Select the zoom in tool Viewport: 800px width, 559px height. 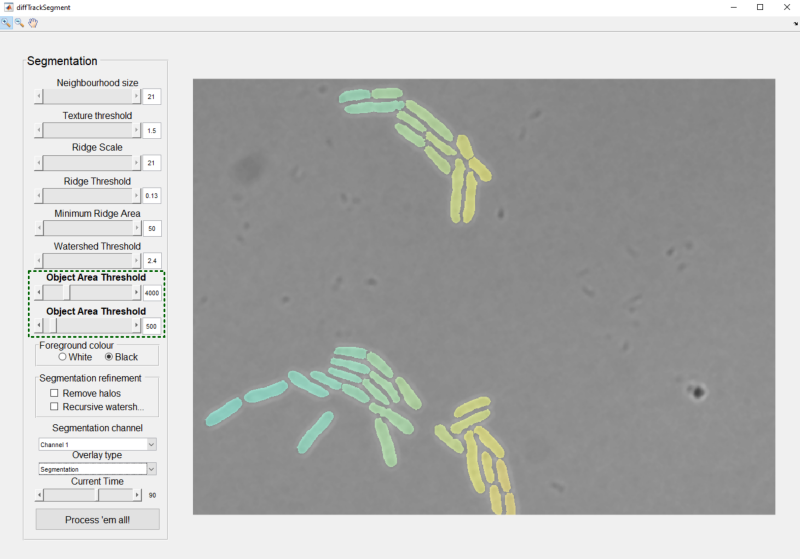click(6, 23)
